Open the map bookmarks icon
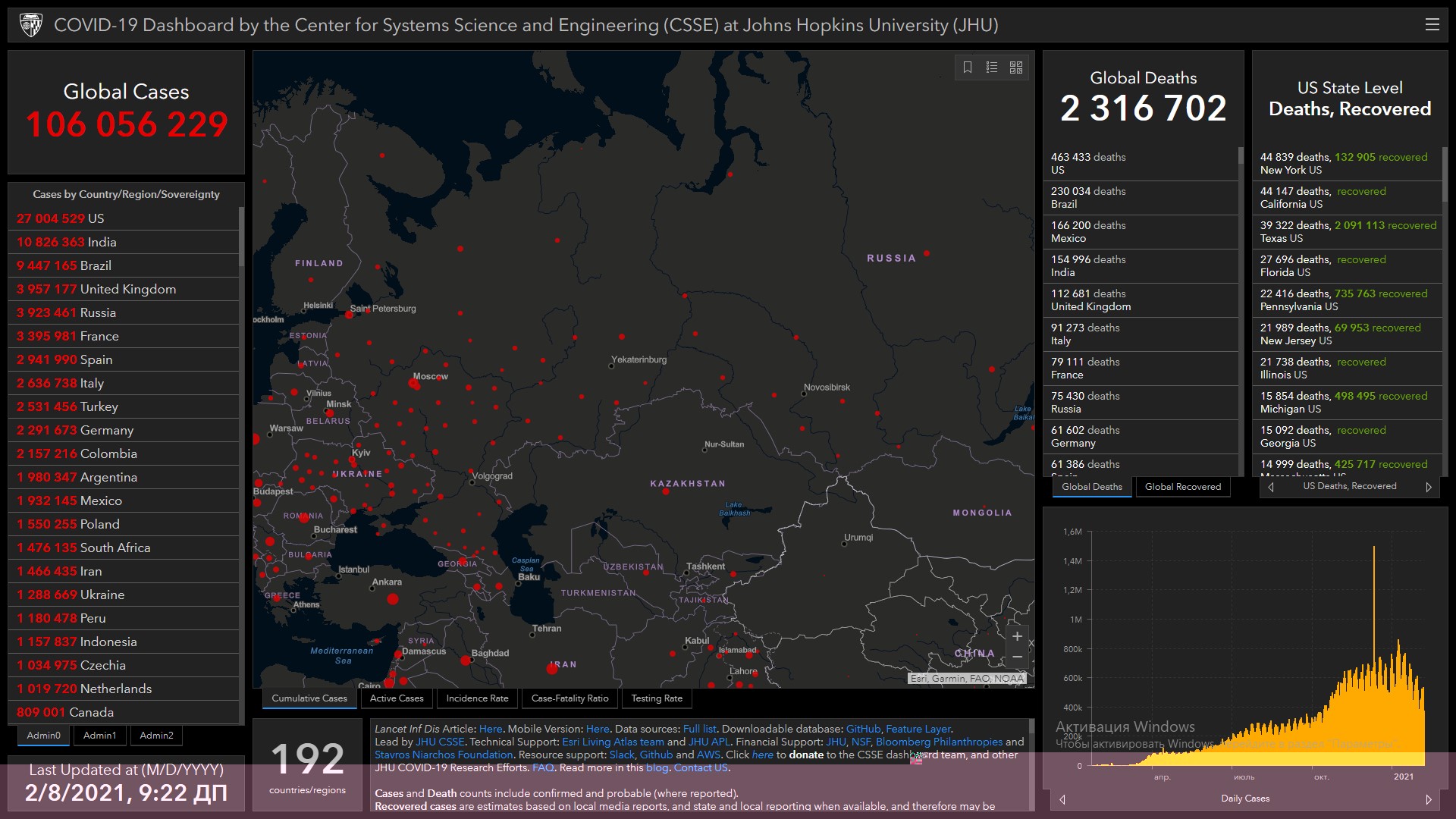Image resolution: width=1456 pixels, height=819 pixels. coord(968,67)
